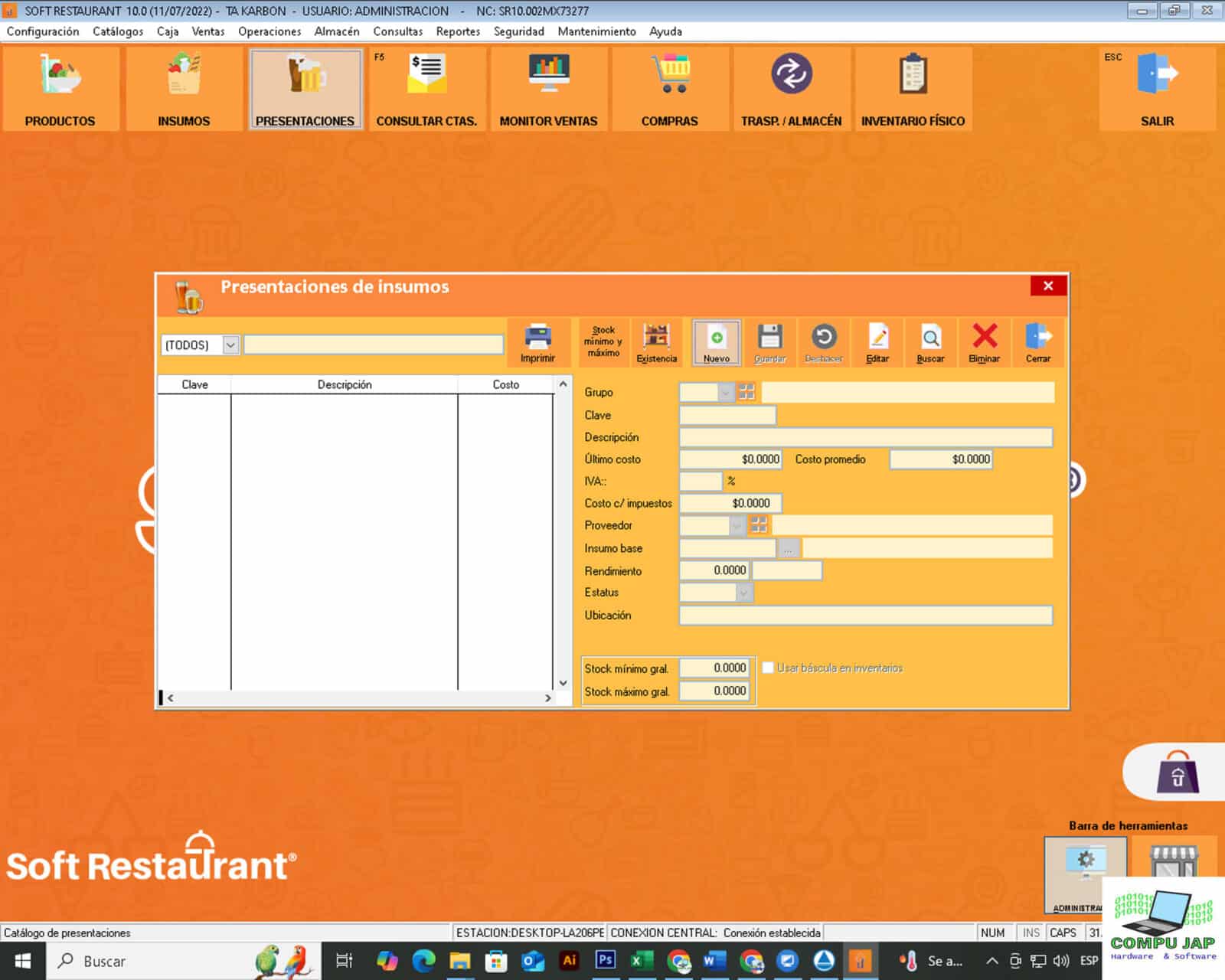
Task: Click the Stock mínimo gral. field
Action: [x=714, y=668]
